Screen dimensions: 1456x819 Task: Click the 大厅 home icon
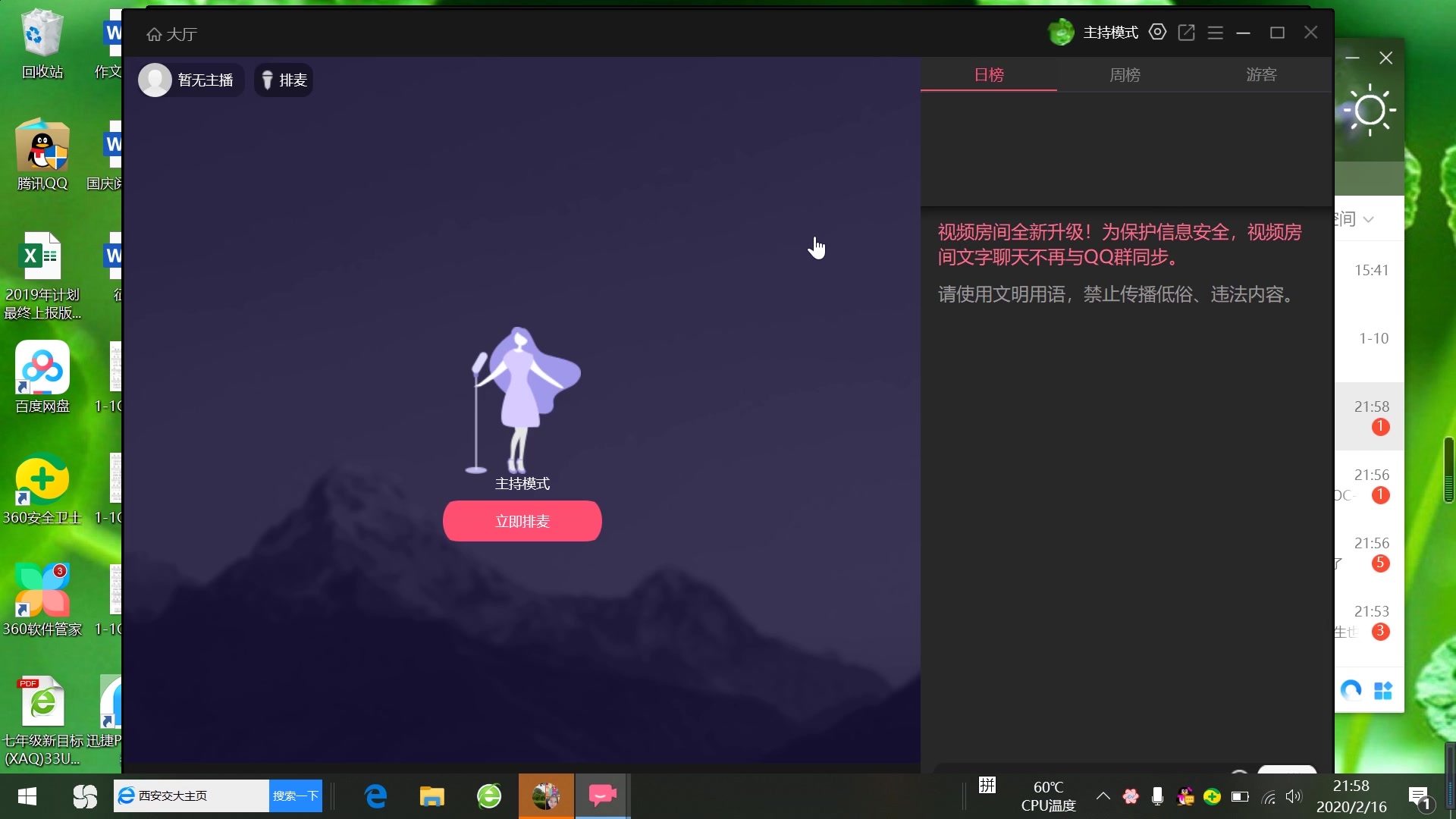(x=155, y=34)
